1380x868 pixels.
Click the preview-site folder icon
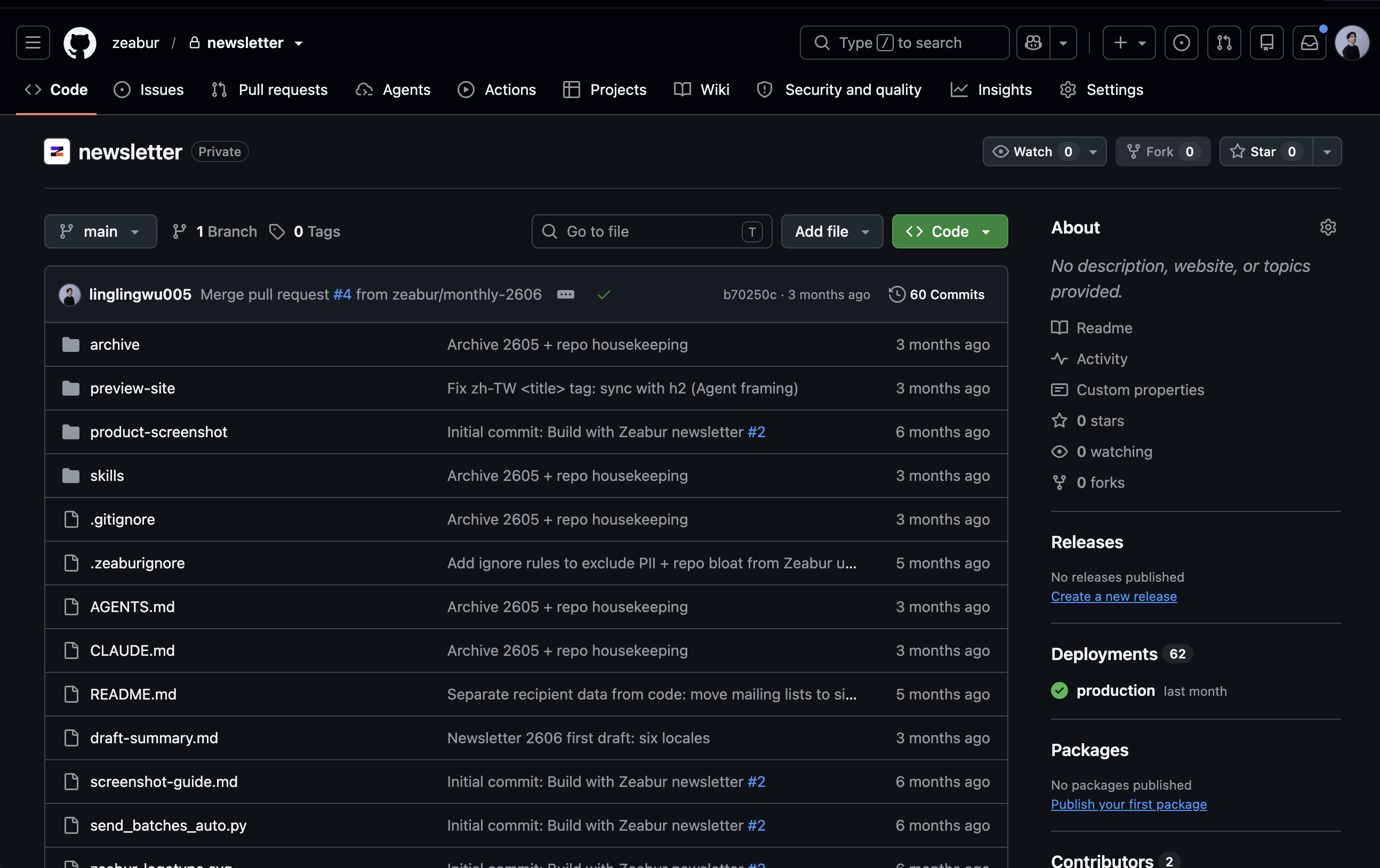pos(70,388)
